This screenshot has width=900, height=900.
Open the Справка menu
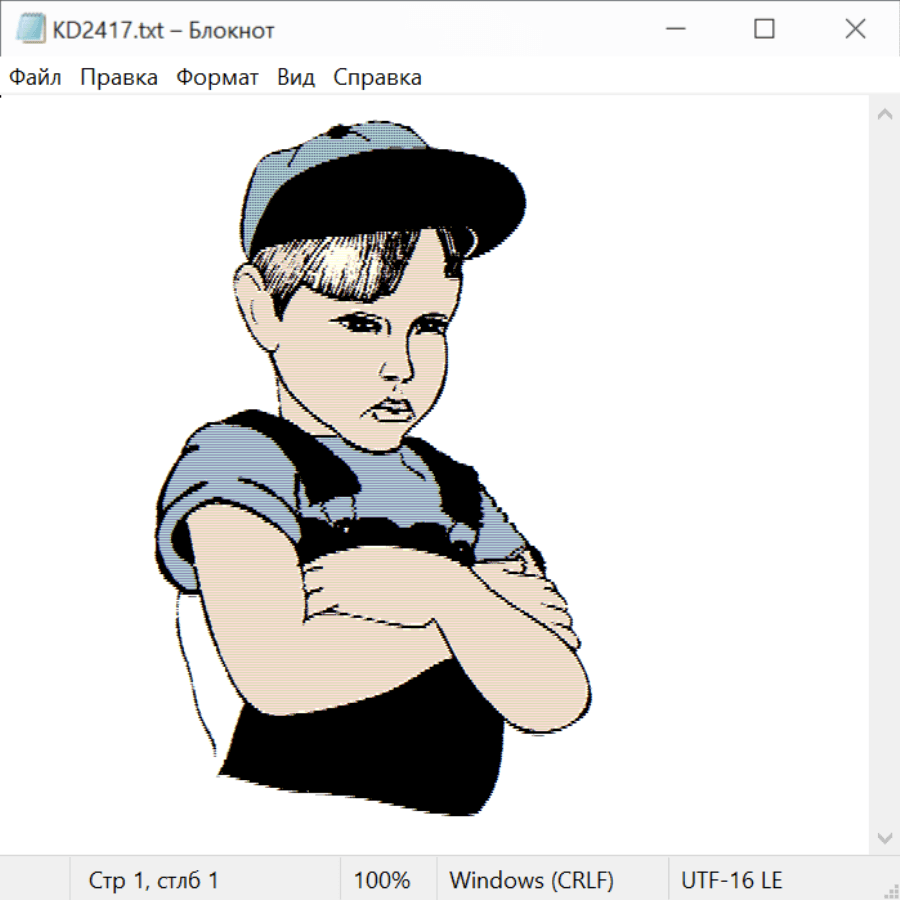377,78
